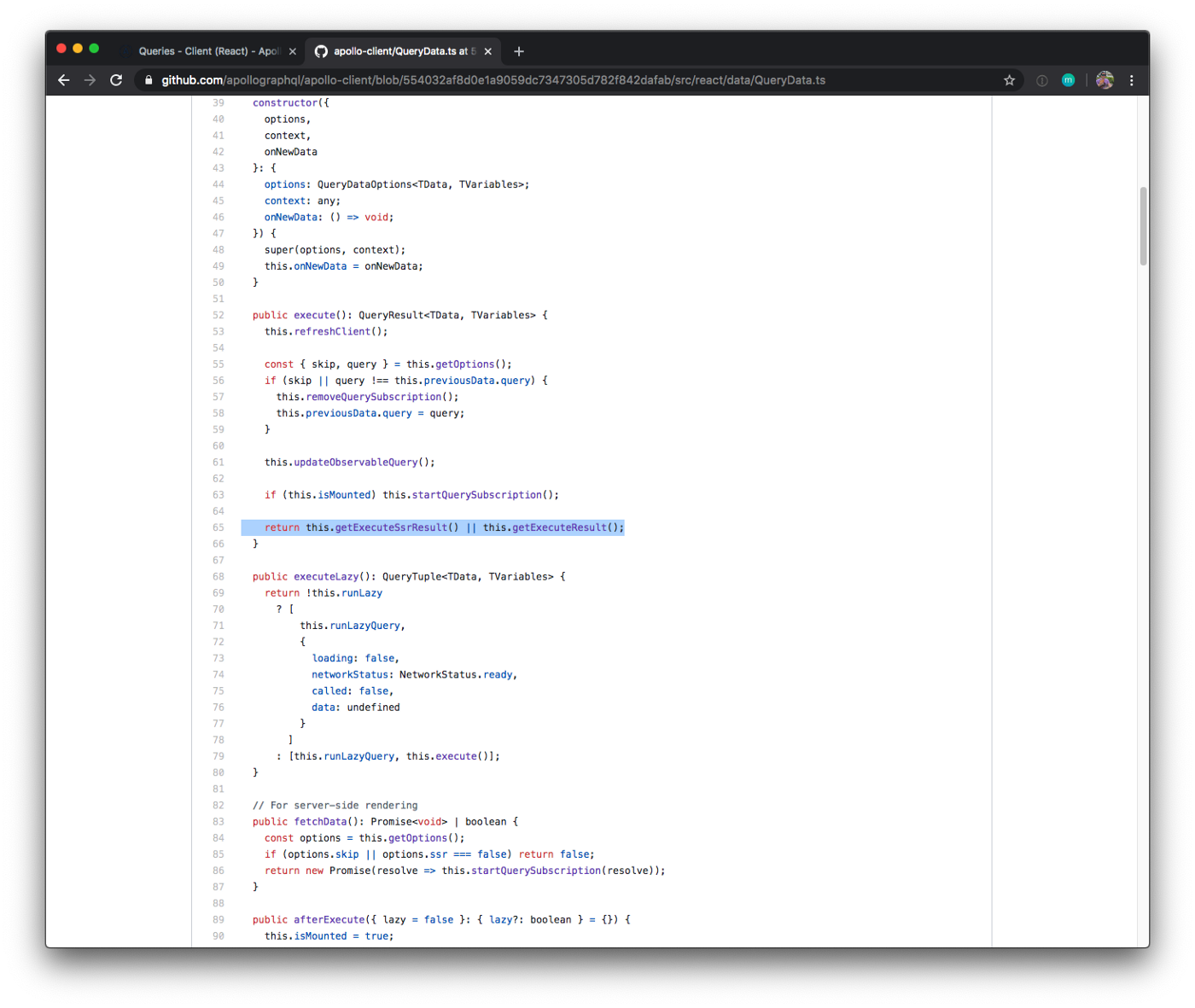Open the user profile avatar in the toolbar
Image resolution: width=1195 pixels, height=1008 pixels.
click(x=1105, y=80)
